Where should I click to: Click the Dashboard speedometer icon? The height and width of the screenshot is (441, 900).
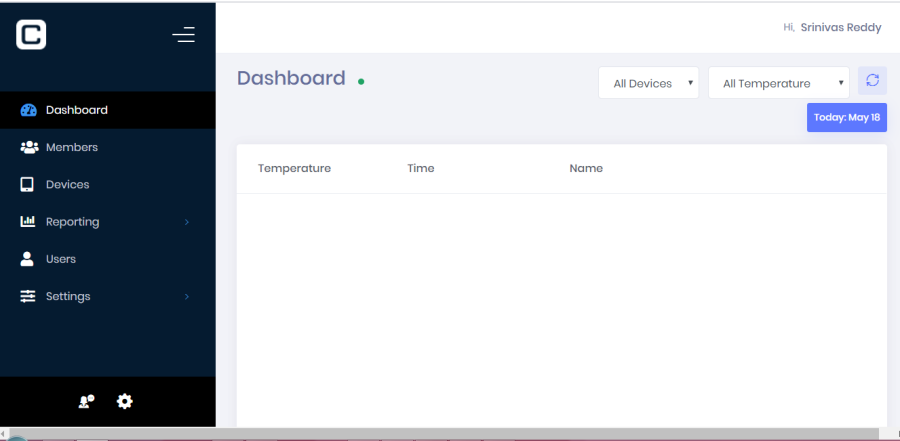pyautogui.click(x=28, y=110)
